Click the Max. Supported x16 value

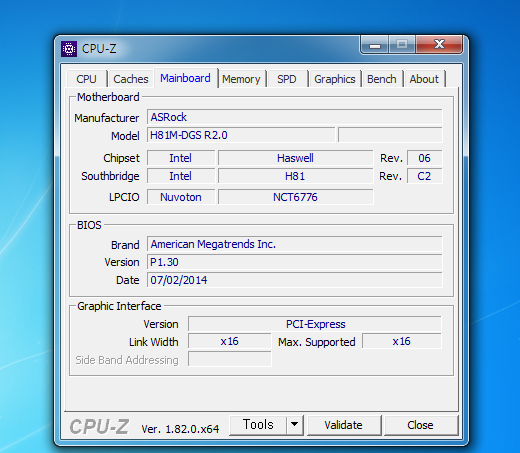(x=402, y=342)
